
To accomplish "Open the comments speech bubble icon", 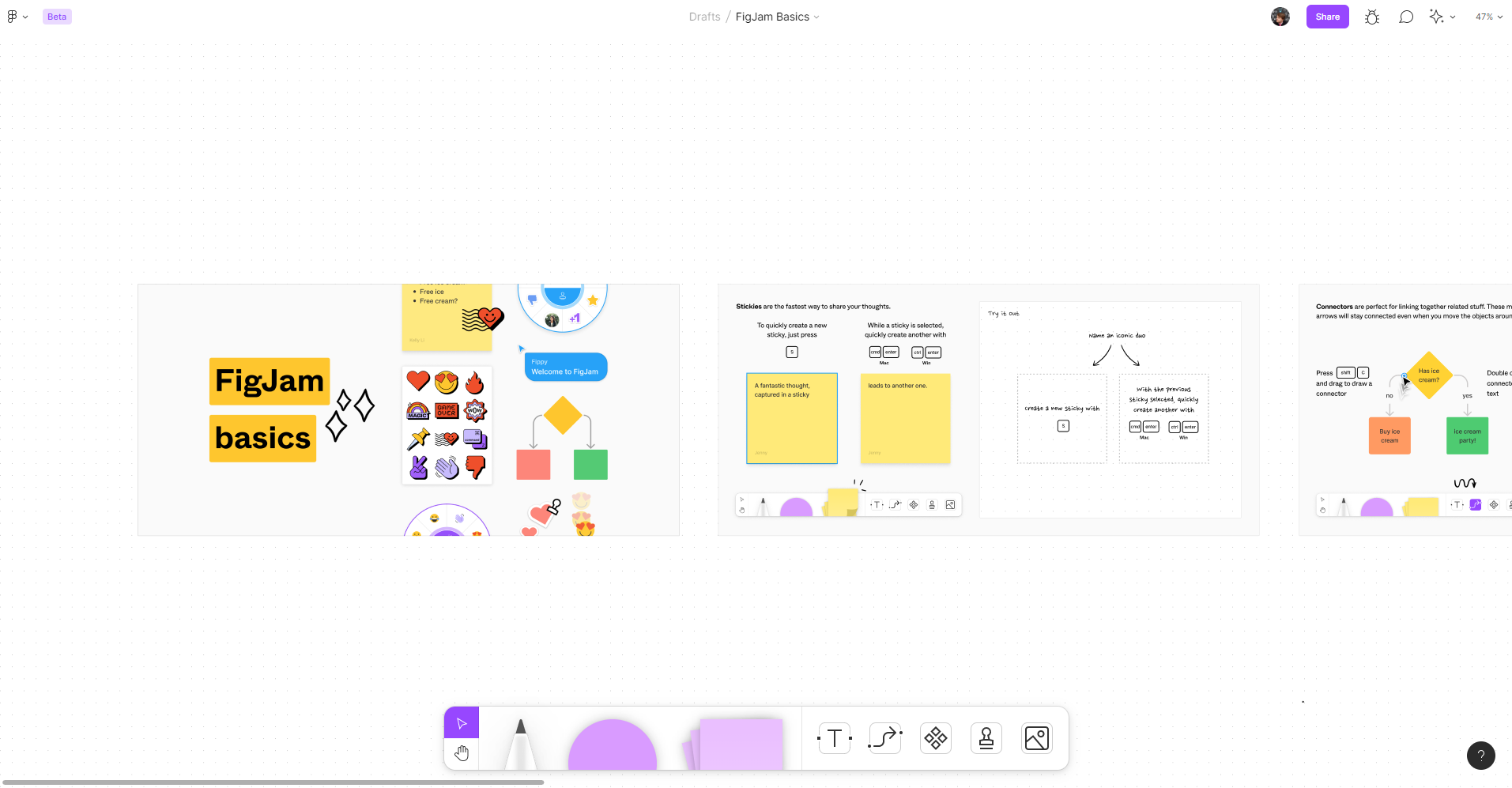I will pyautogui.click(x=1406, y=17).
